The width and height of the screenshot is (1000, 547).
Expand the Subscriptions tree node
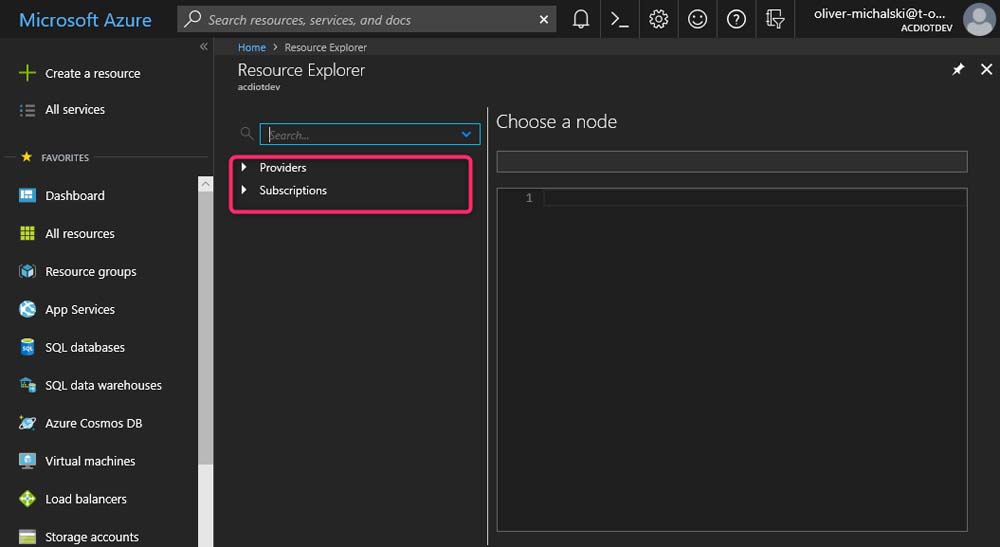244,190
